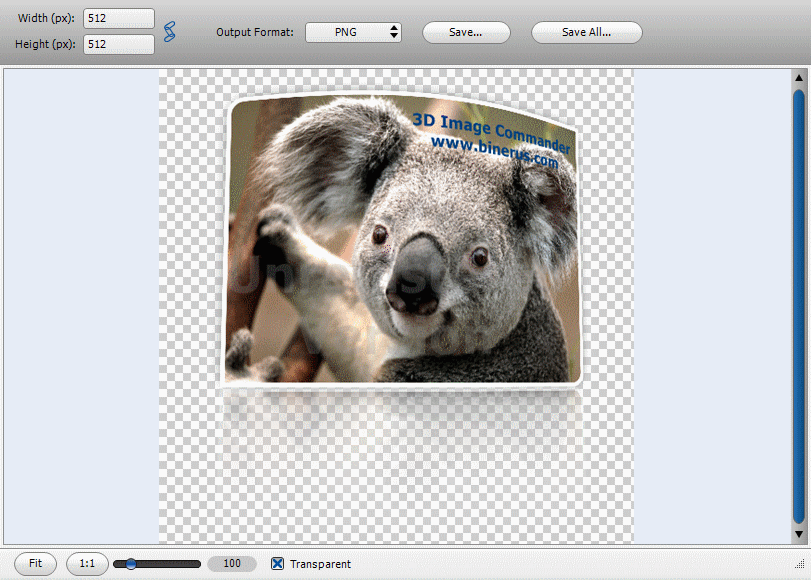
Task: Focus the Width (px) input field
Action: [x=118, y=18]
